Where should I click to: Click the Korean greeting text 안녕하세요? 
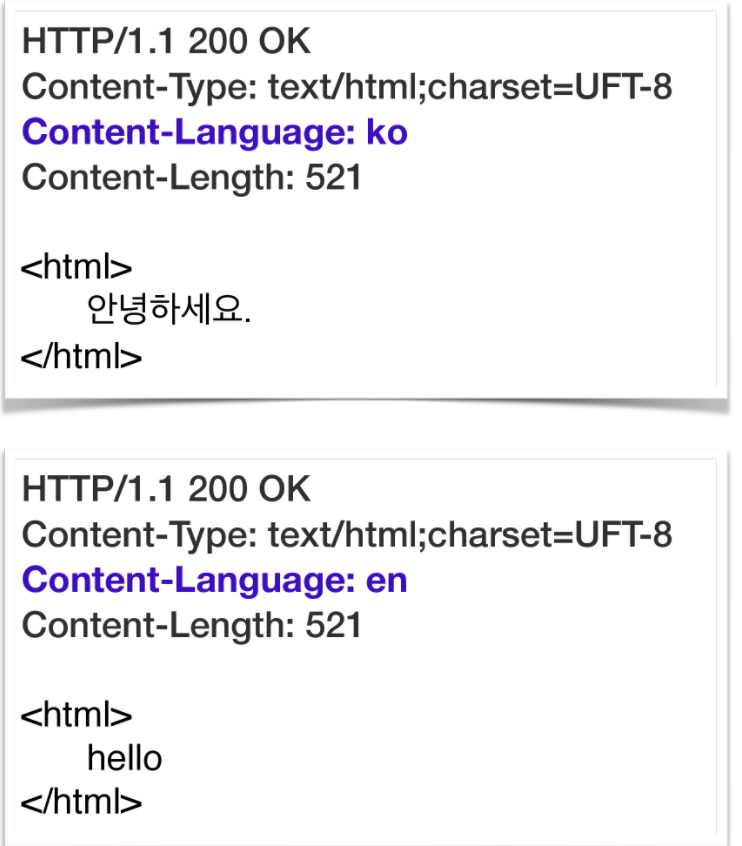click(170, 312)
